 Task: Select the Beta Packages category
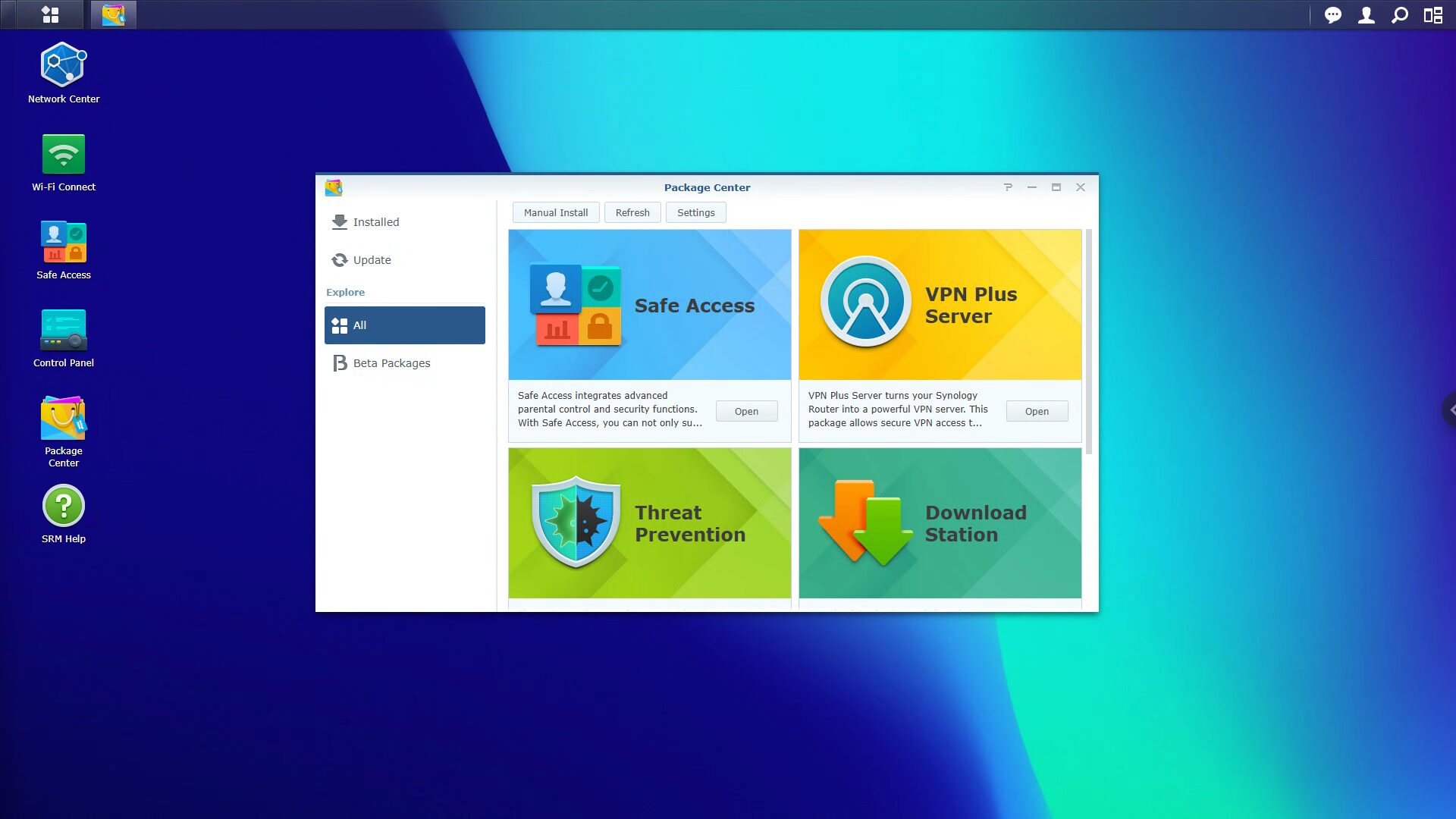click(405, 363)
